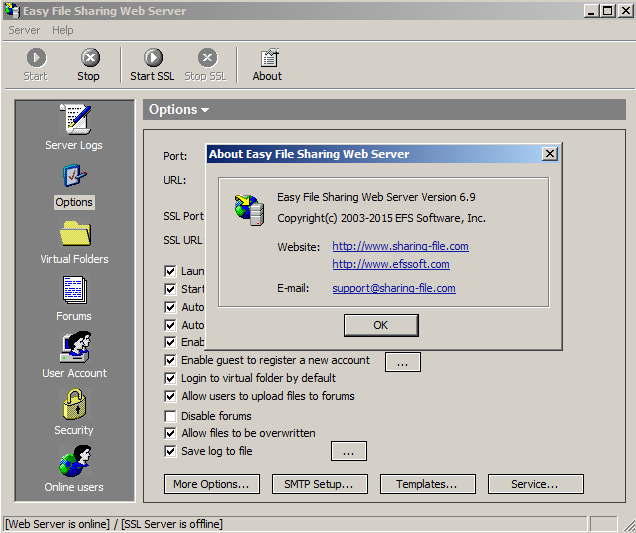636x533 pixels.
Task: Toggle Allow users to upload files to forums
Action: point(170,396)
